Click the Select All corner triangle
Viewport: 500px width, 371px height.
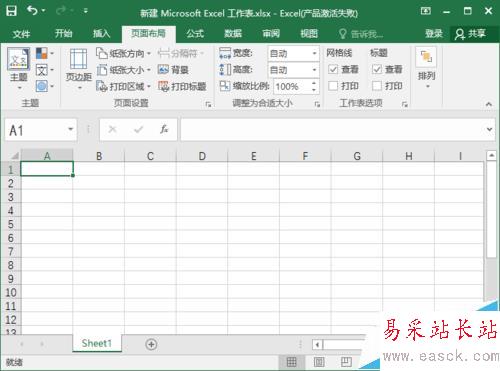[14, 156]
